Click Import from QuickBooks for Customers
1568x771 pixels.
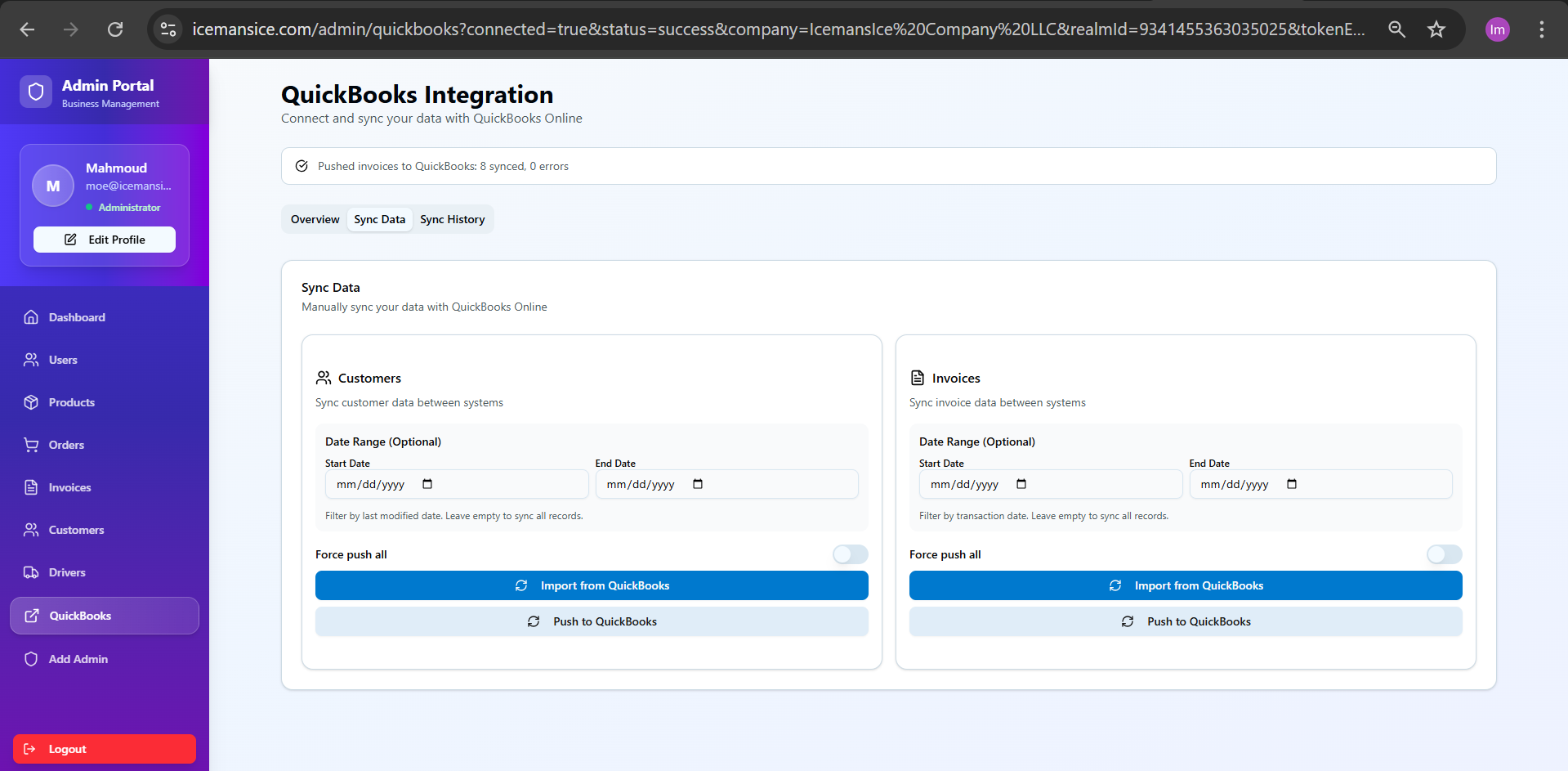(x=592, y=585)
